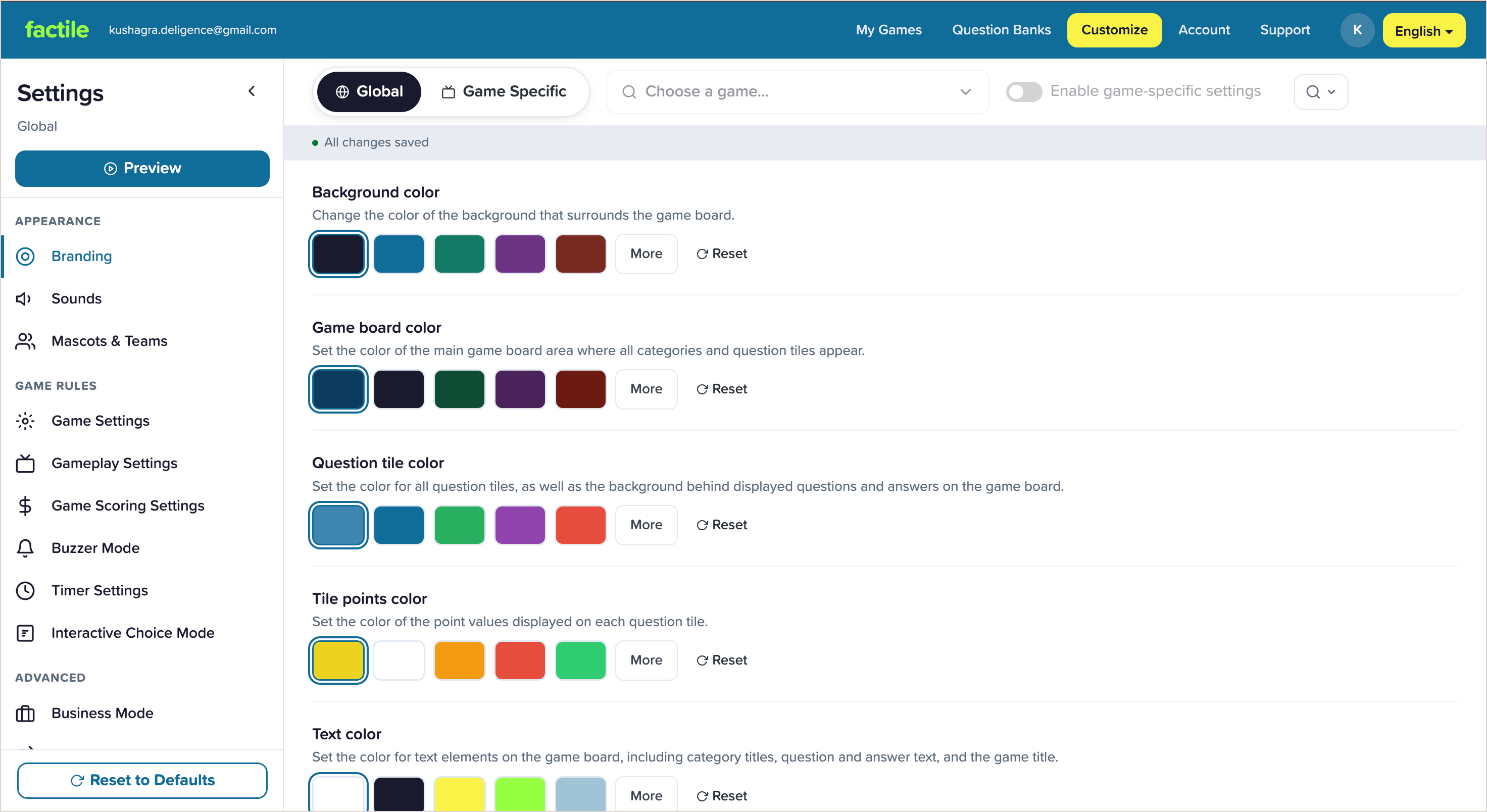Open Timer Settings in sidebar
The height and width of the screenshot is (812, 1487).
tap(142, 590)
